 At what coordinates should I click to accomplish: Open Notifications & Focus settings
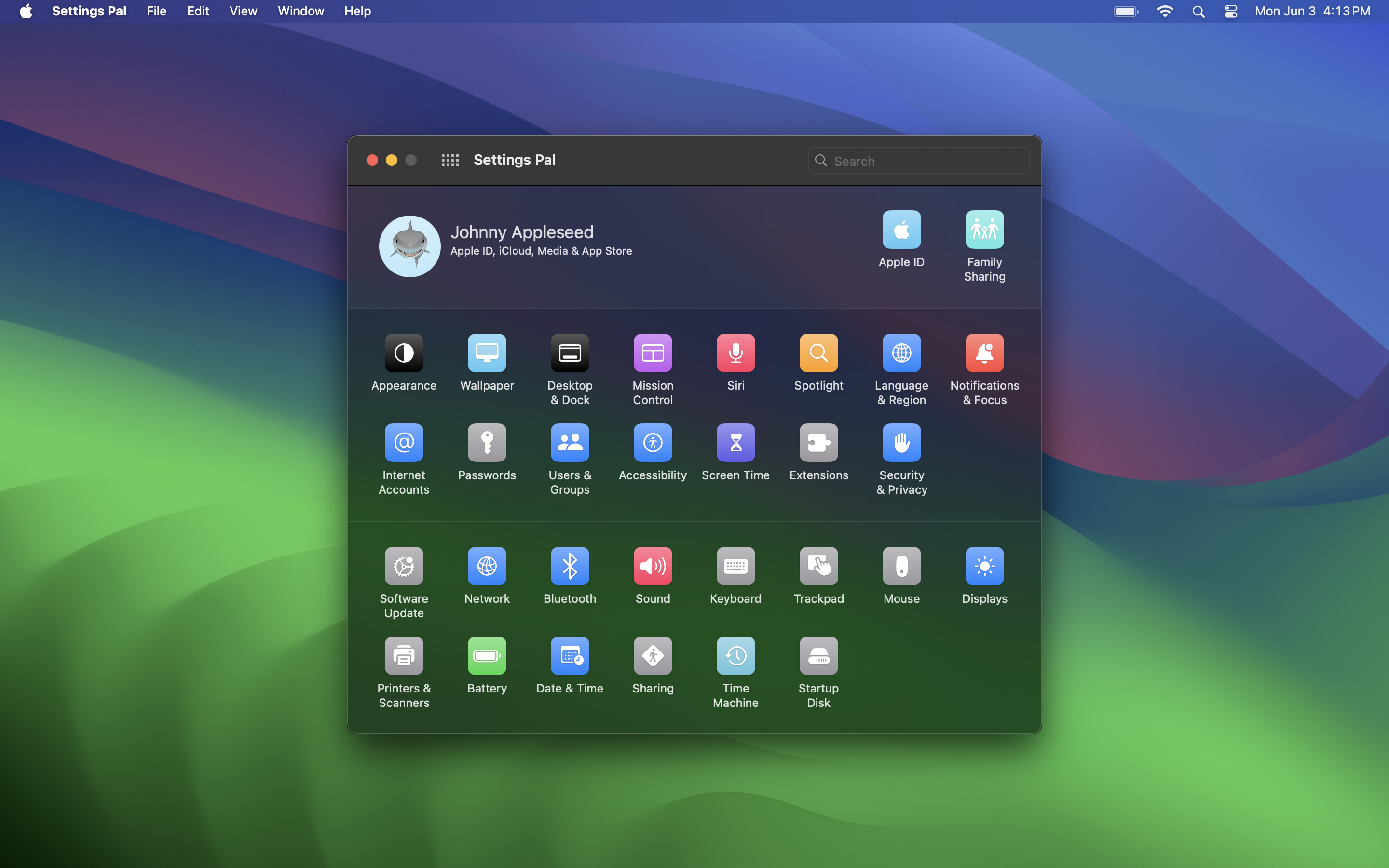click(x=984, y=353)
